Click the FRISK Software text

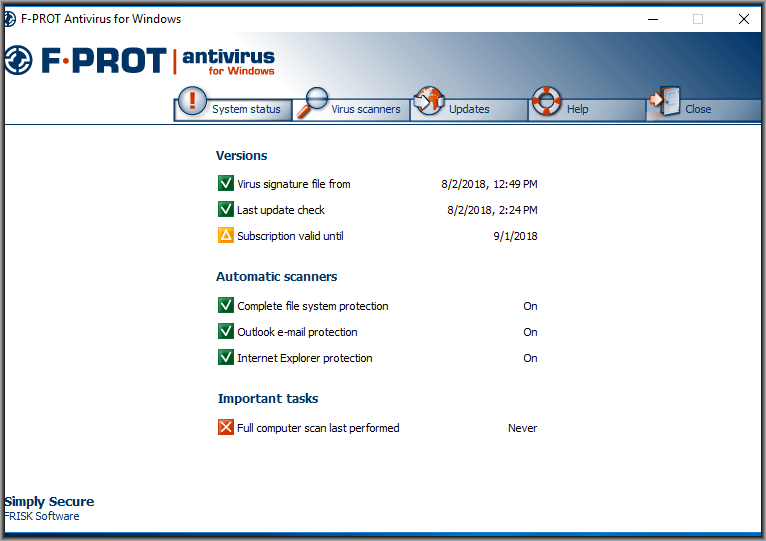point(42,516)
